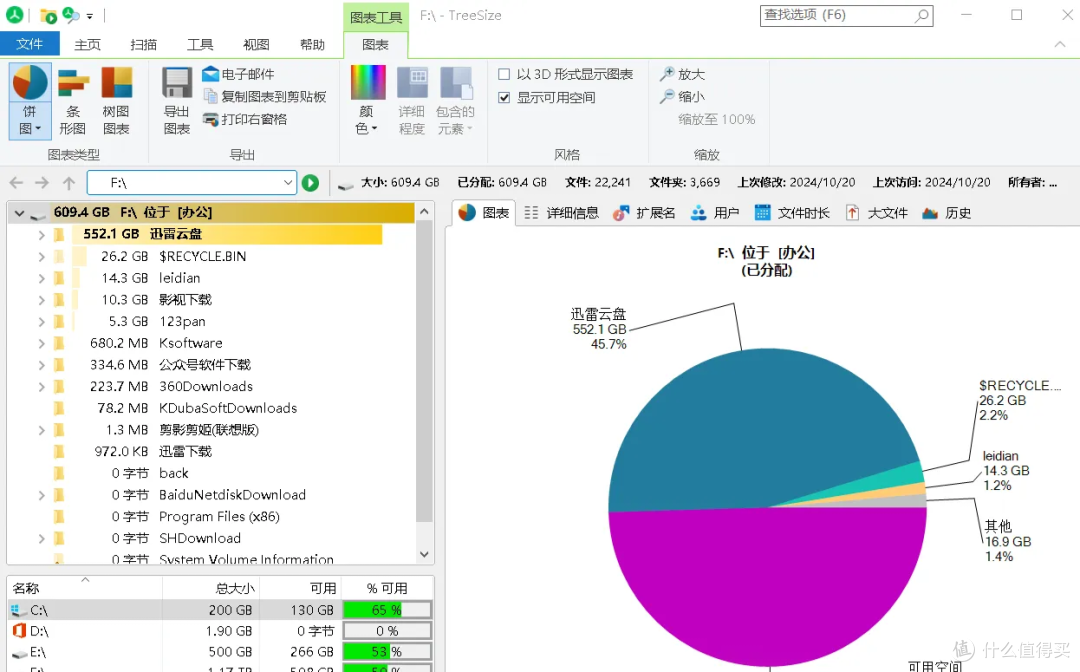The height and width of the screenshot is (672, 1080).
Task: Toggle show free space (显示可用空间) checkbox
Action: click(x=504, y=98)
